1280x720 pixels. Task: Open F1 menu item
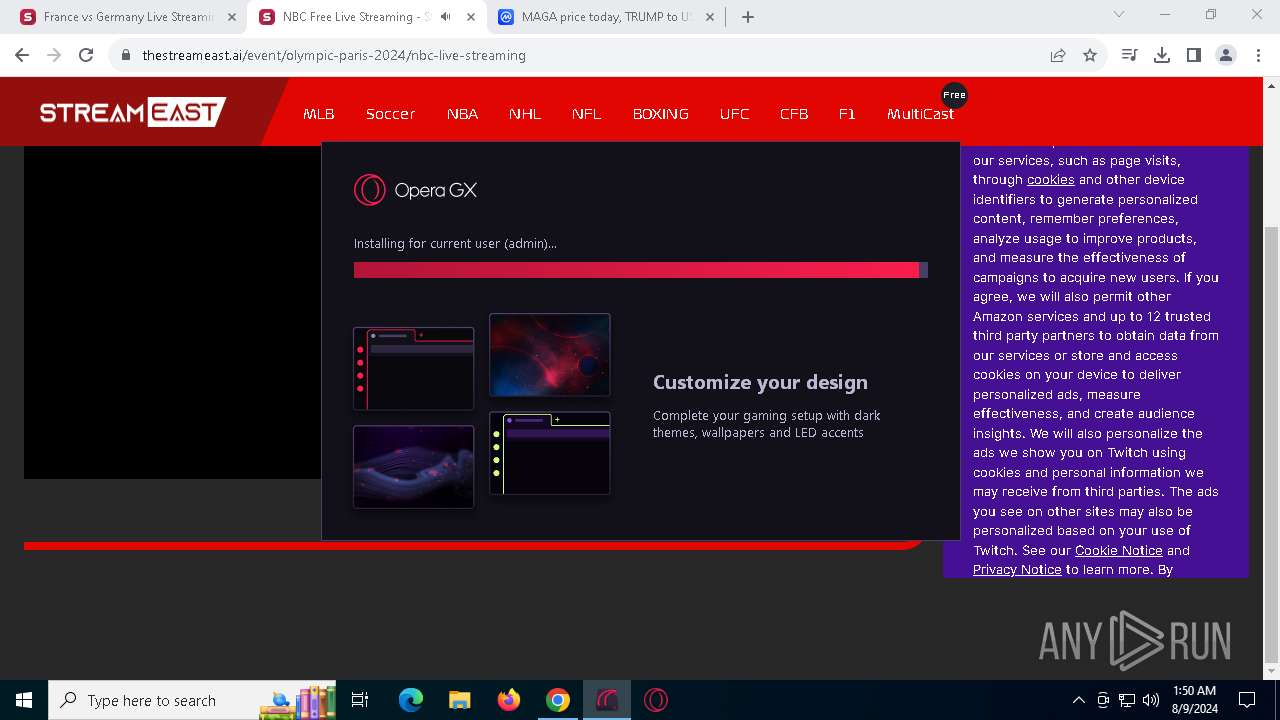pyautogui.click(x=847, y=114)
